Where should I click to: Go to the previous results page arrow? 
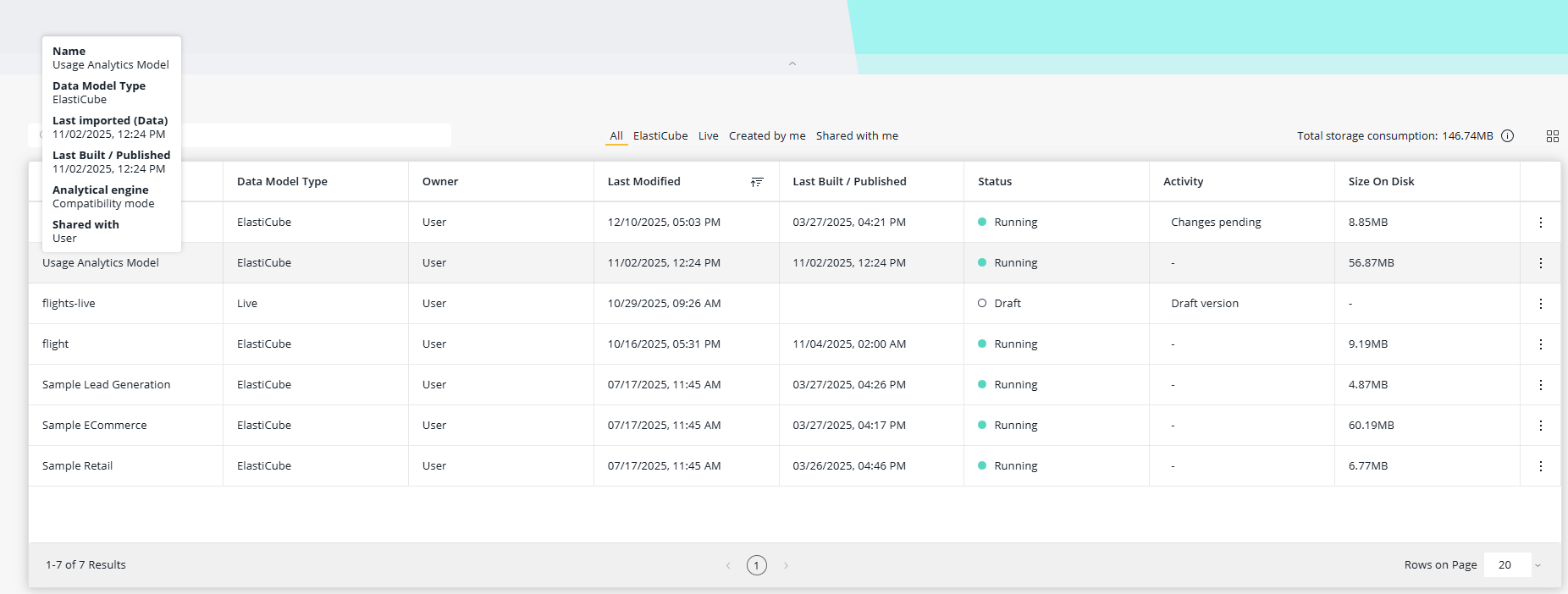coord(728,565)
